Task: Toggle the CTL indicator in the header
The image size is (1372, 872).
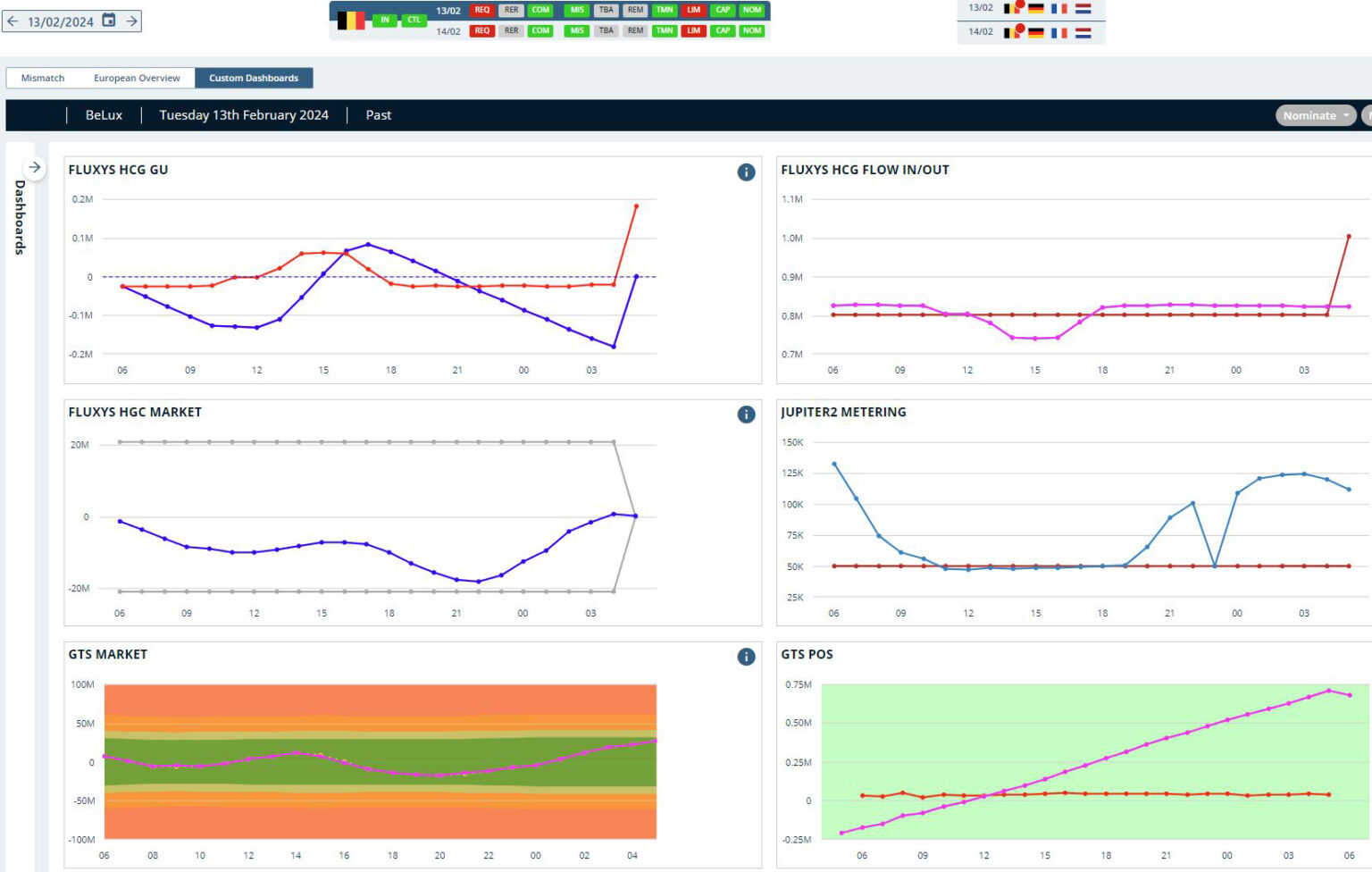Action: click(x=414, y=19)
